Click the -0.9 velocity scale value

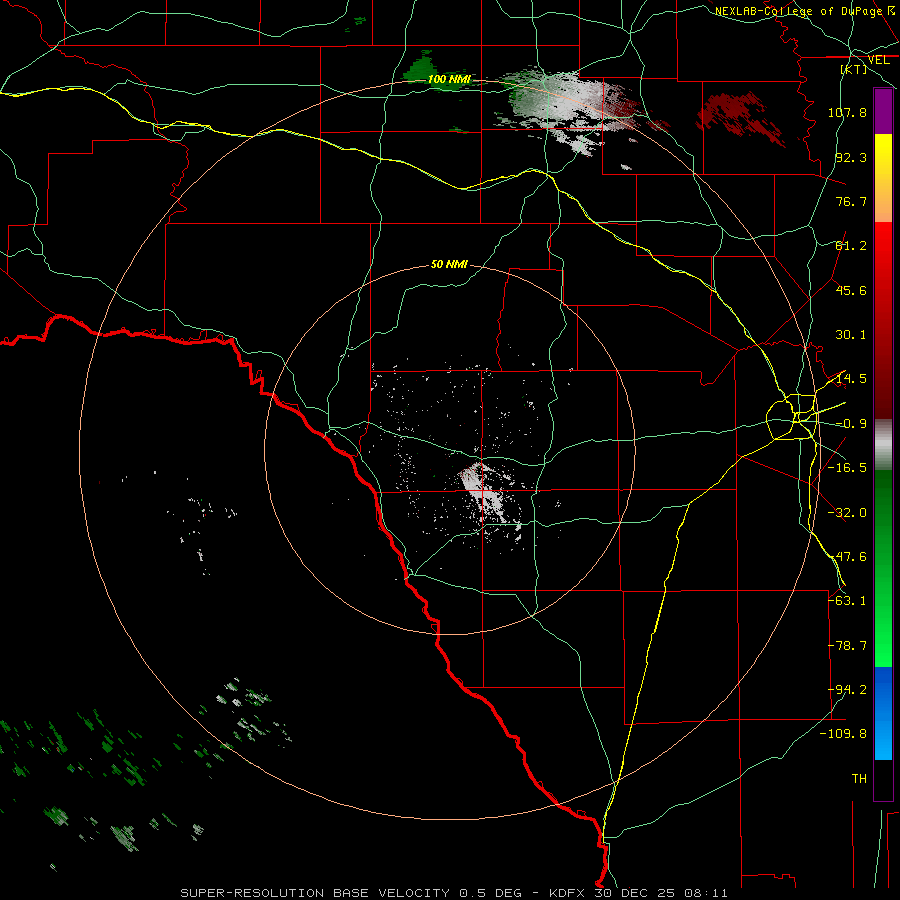point(851,424)
